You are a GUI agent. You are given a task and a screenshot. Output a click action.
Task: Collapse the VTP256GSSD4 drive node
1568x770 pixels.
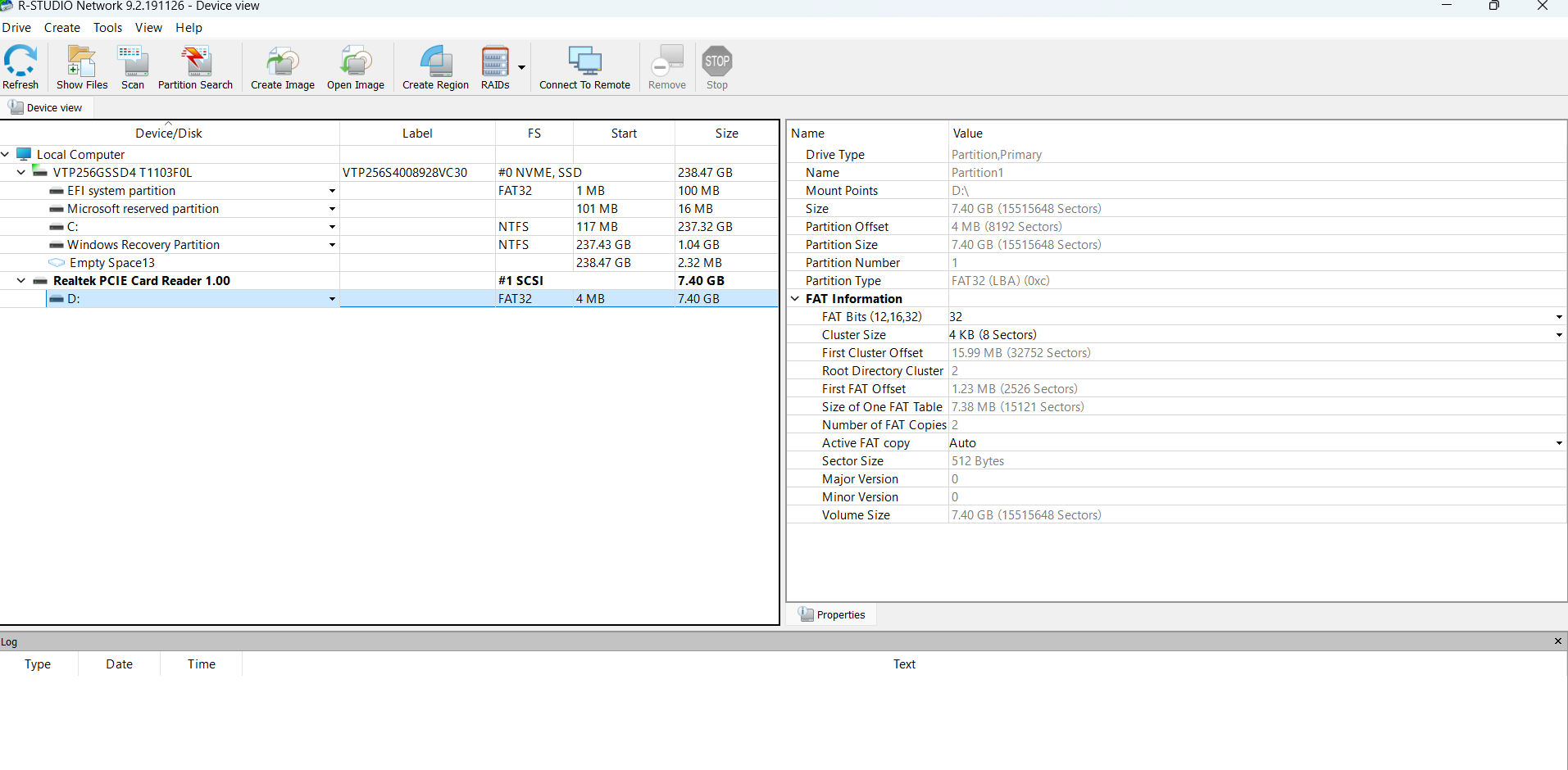[21, 172]
